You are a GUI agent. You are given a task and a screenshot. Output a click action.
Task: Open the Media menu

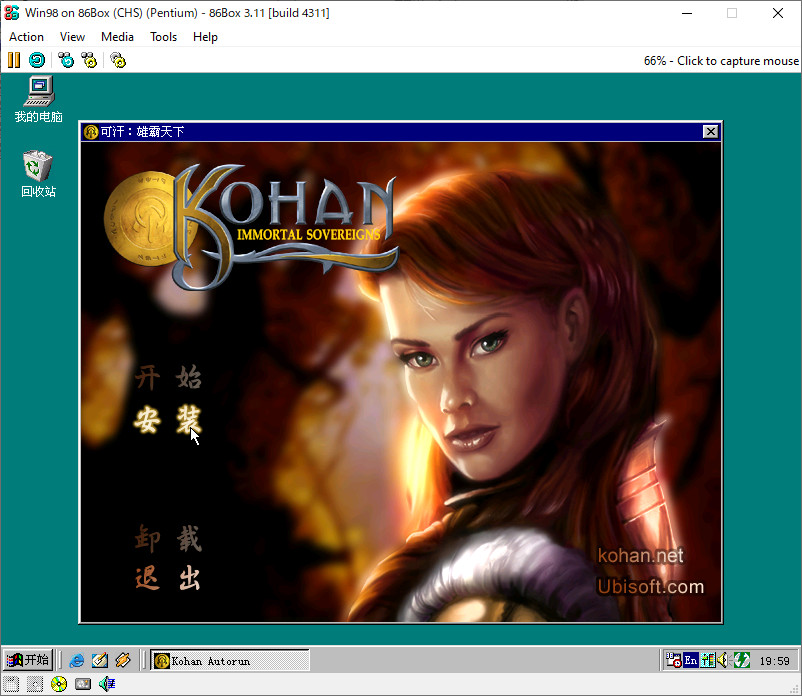pos(117,37)
